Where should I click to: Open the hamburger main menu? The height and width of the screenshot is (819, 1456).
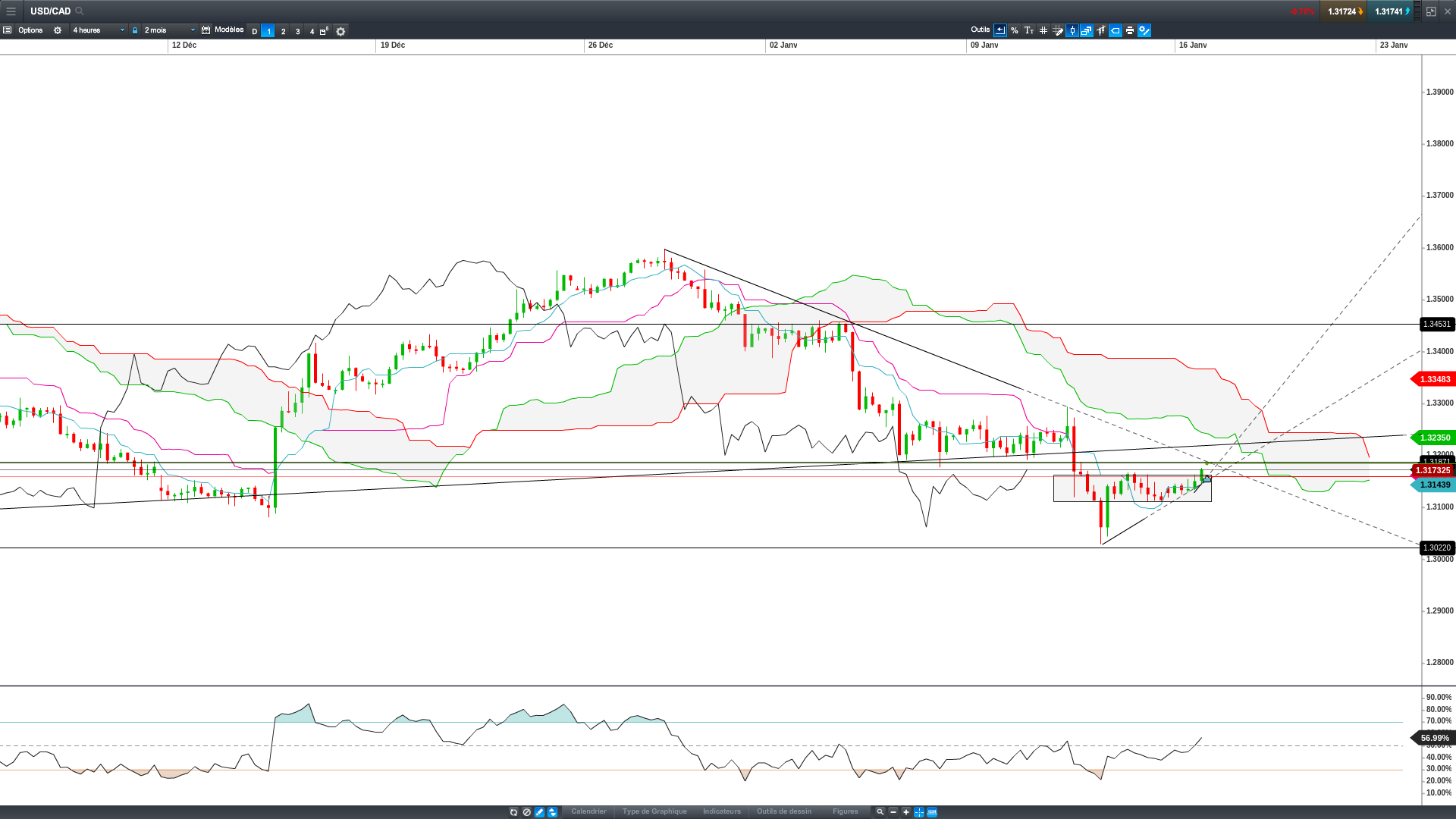point(11,11)
